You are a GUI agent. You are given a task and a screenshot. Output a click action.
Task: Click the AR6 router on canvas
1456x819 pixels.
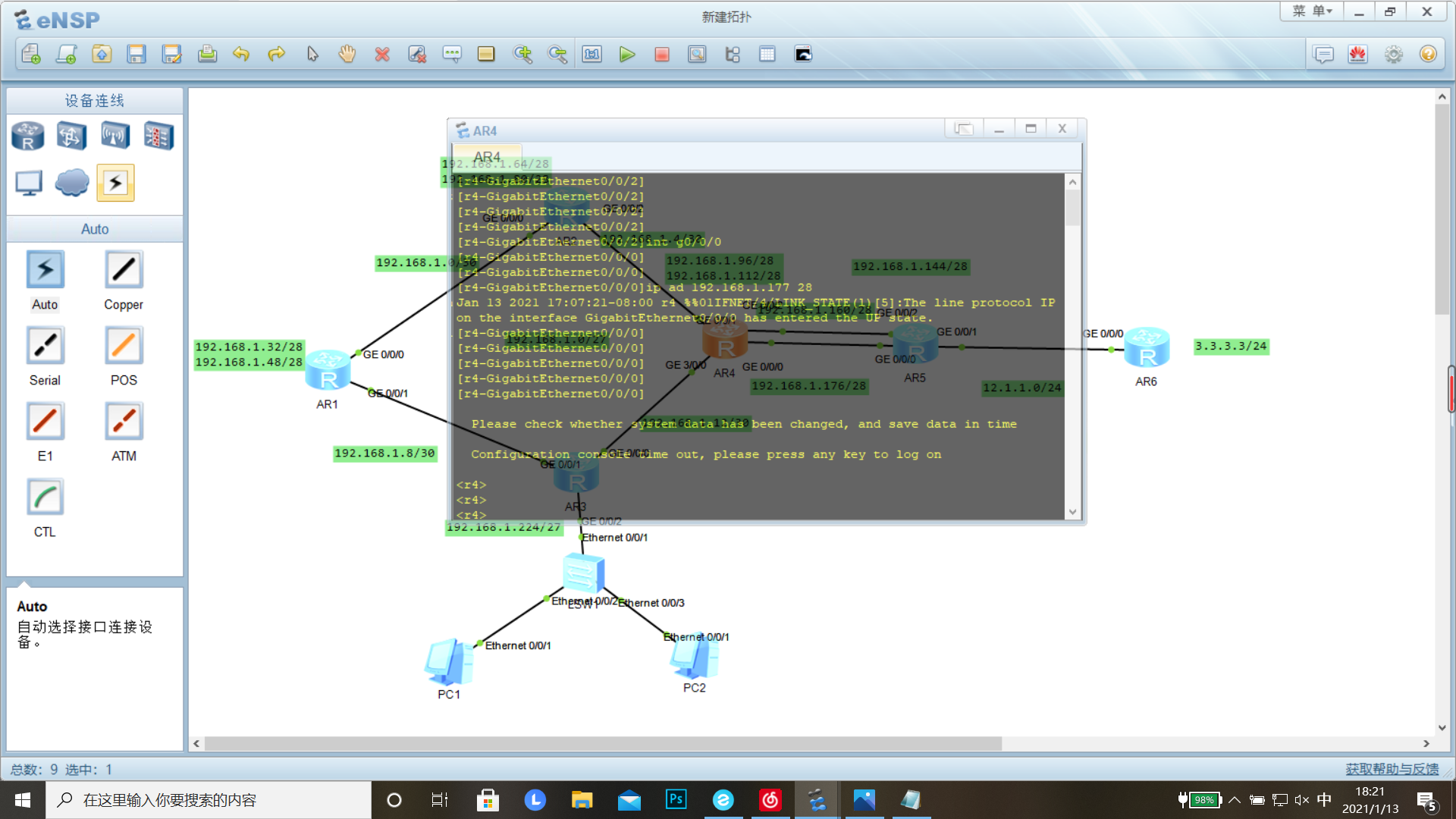(1146, 348)
